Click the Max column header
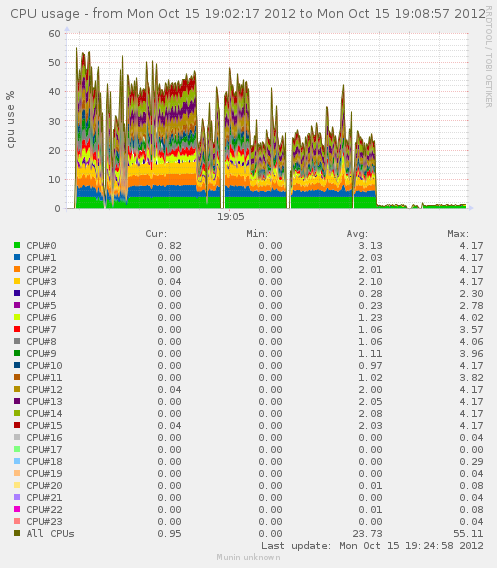This screenshot has height=568, width=497. click(x=458, y=234)
